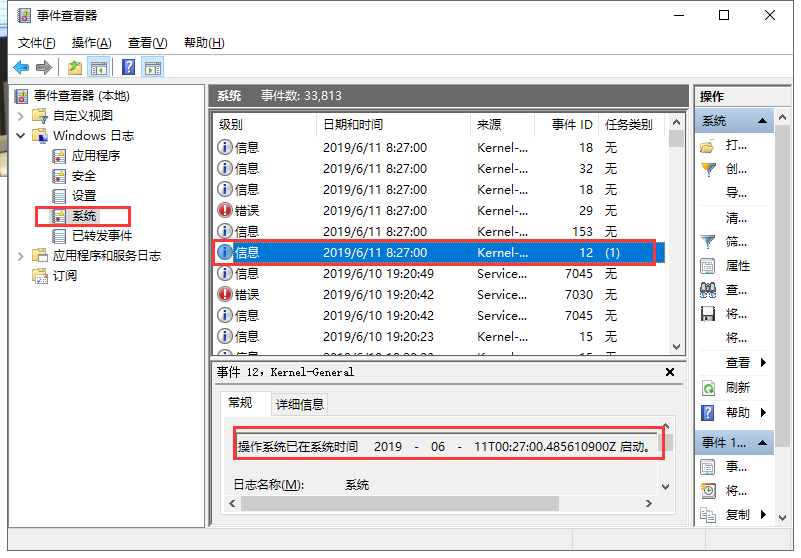Expand the 查看 submenu in actions
Image resolution: width=801 pixels, height=558 pixels.
(763, 363)
